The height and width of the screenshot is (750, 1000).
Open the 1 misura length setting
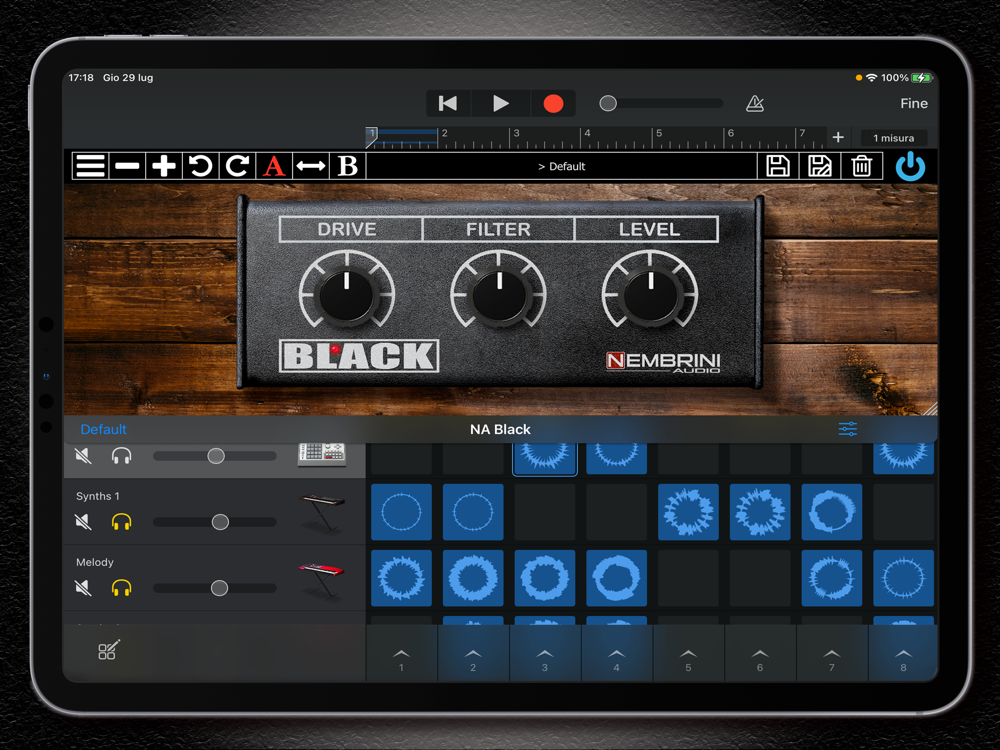click(893, 138)
